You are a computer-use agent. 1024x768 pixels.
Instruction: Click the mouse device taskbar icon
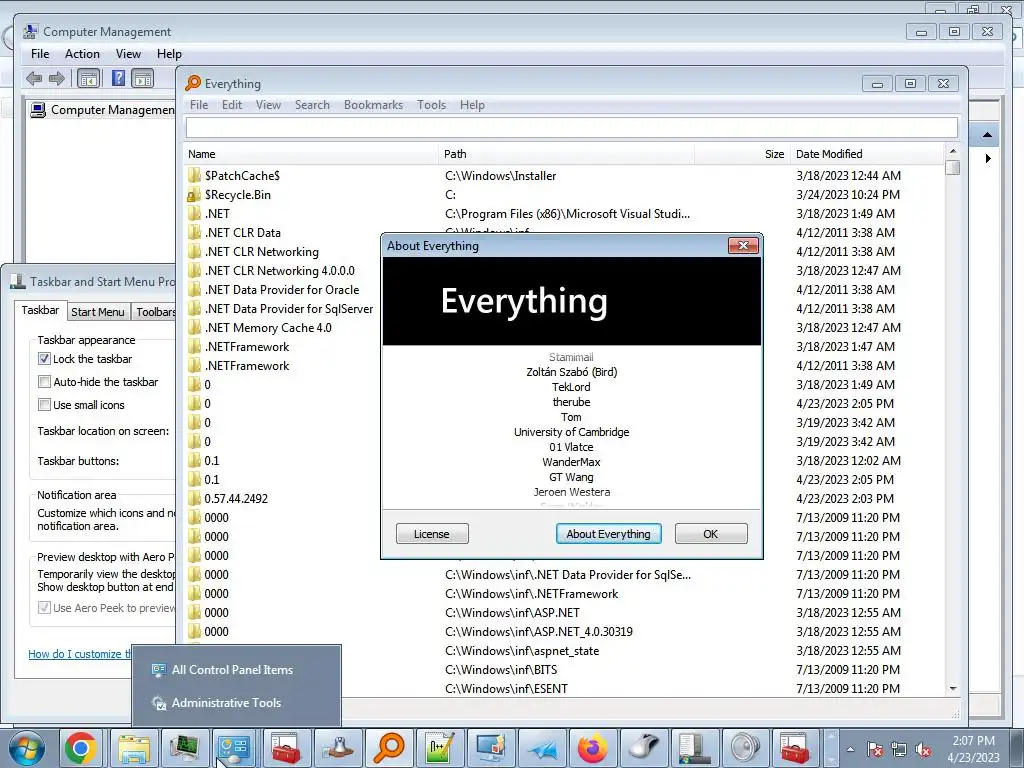644,748
